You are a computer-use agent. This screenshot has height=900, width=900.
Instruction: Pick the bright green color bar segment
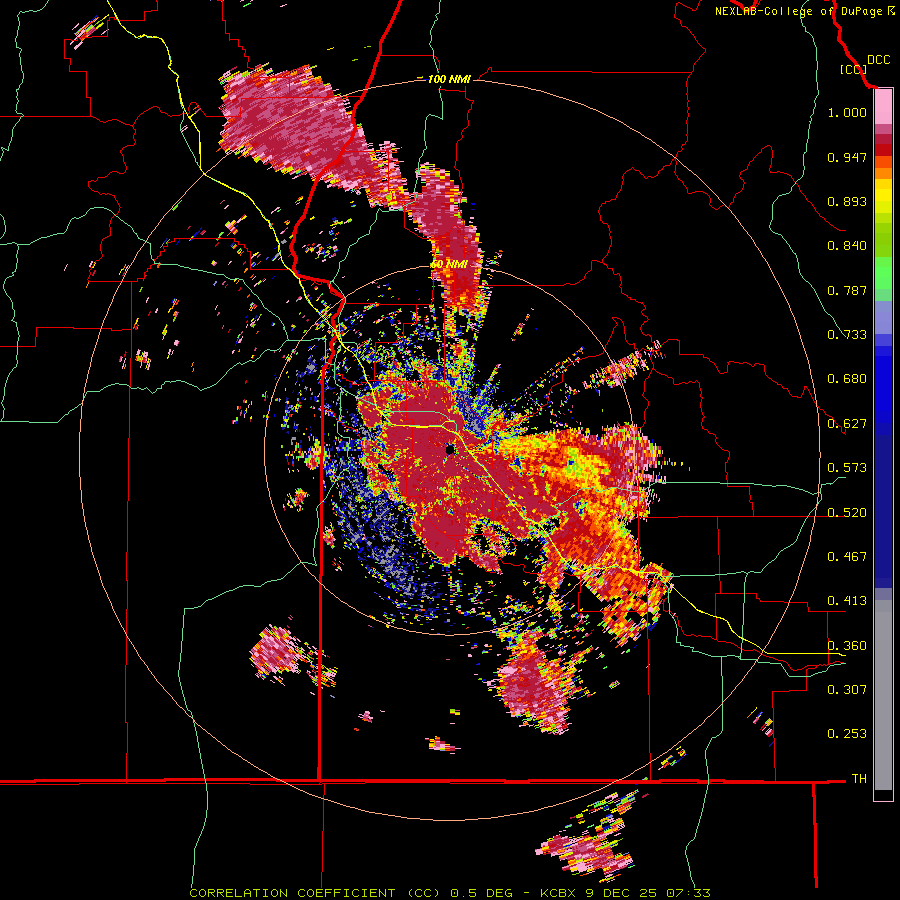click(883, 273)
